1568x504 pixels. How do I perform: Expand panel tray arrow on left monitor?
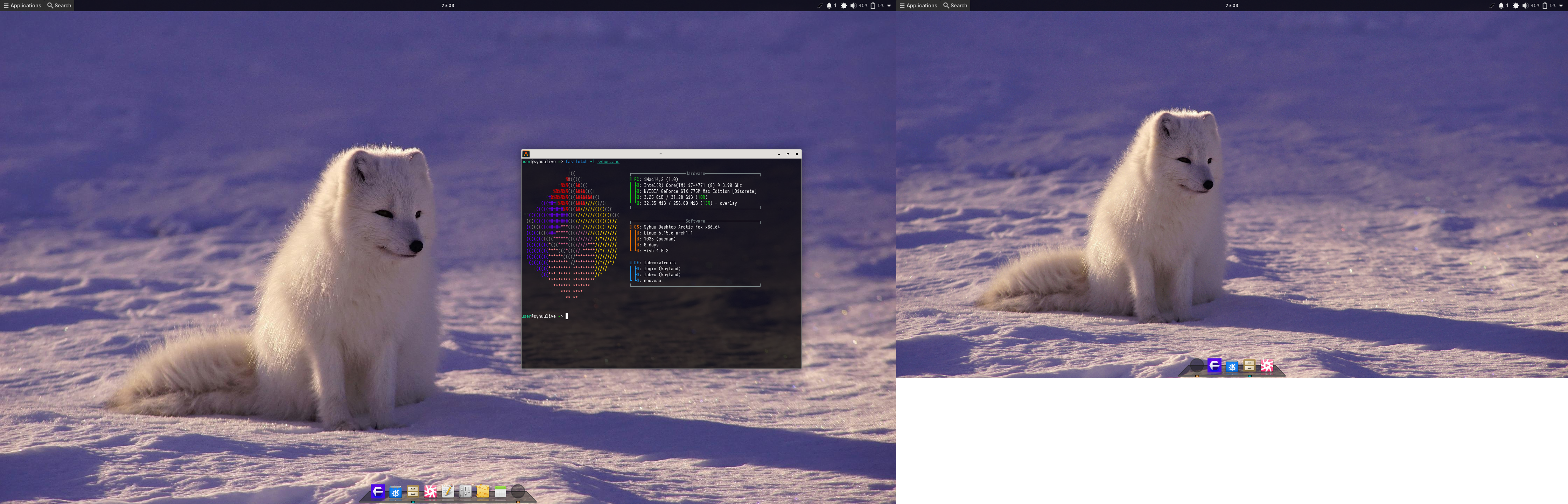click(889, 6)
